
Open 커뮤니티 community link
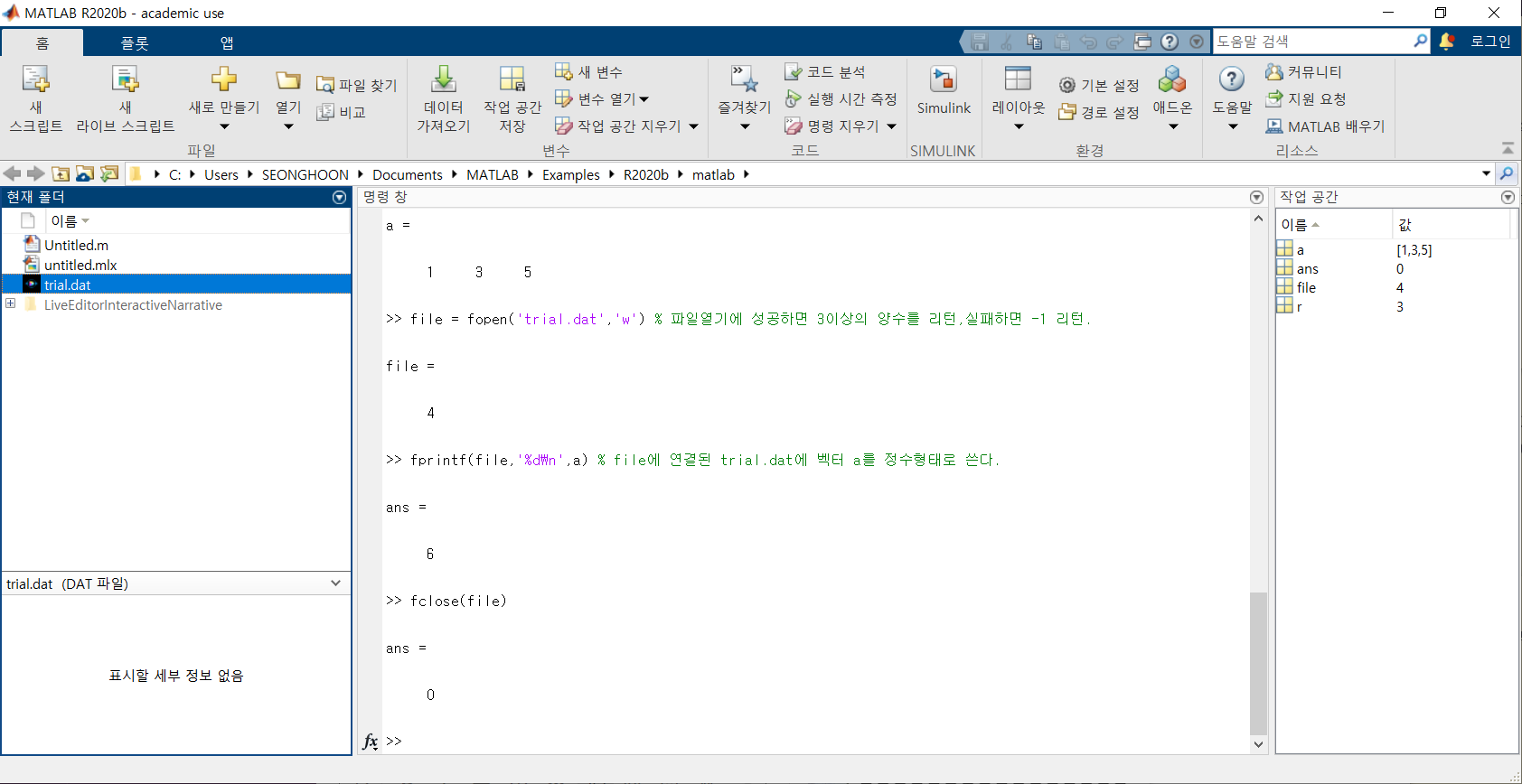pyautogui.click(x=1304, y=71)
